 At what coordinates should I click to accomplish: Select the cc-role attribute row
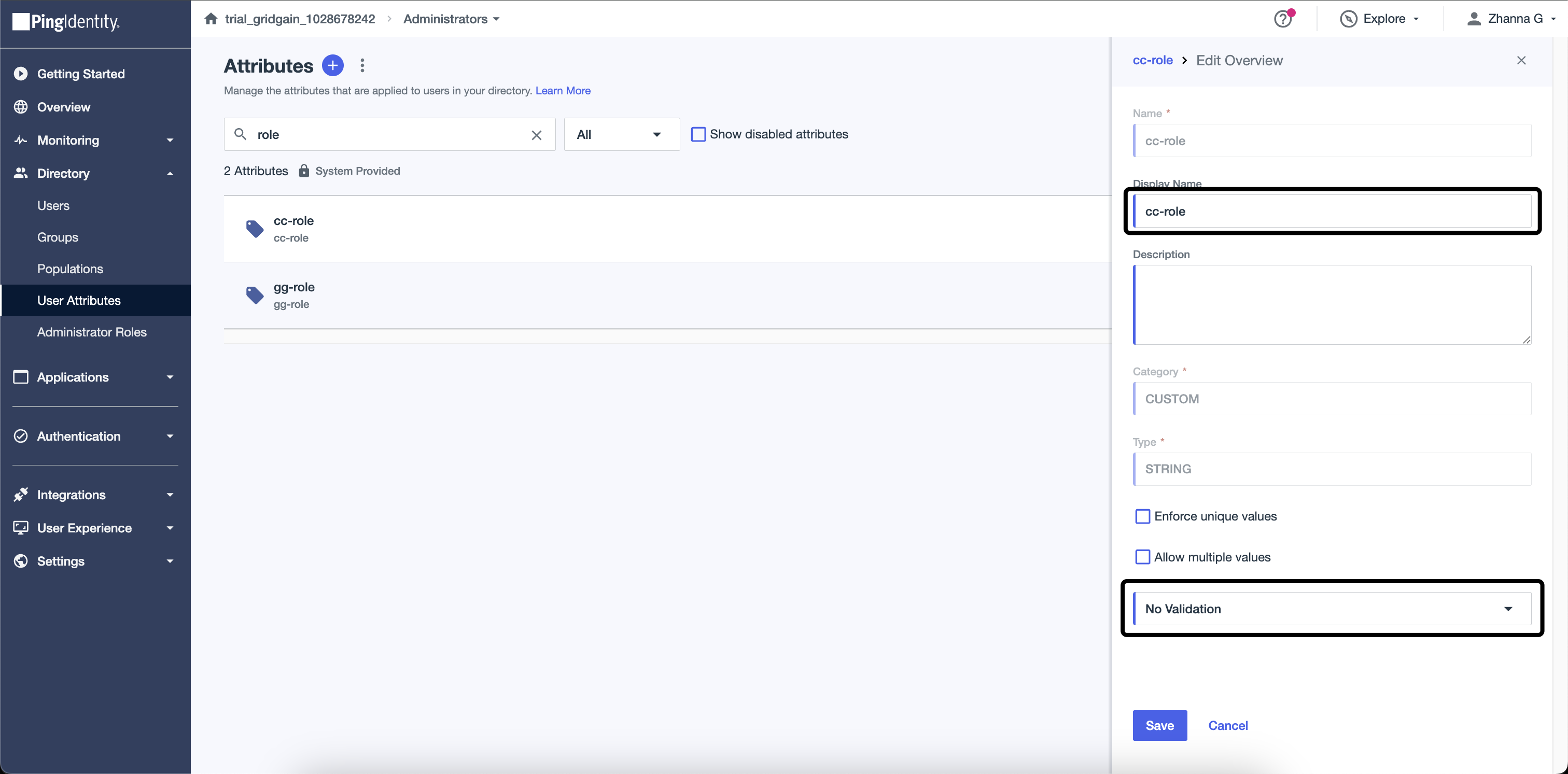667,229
